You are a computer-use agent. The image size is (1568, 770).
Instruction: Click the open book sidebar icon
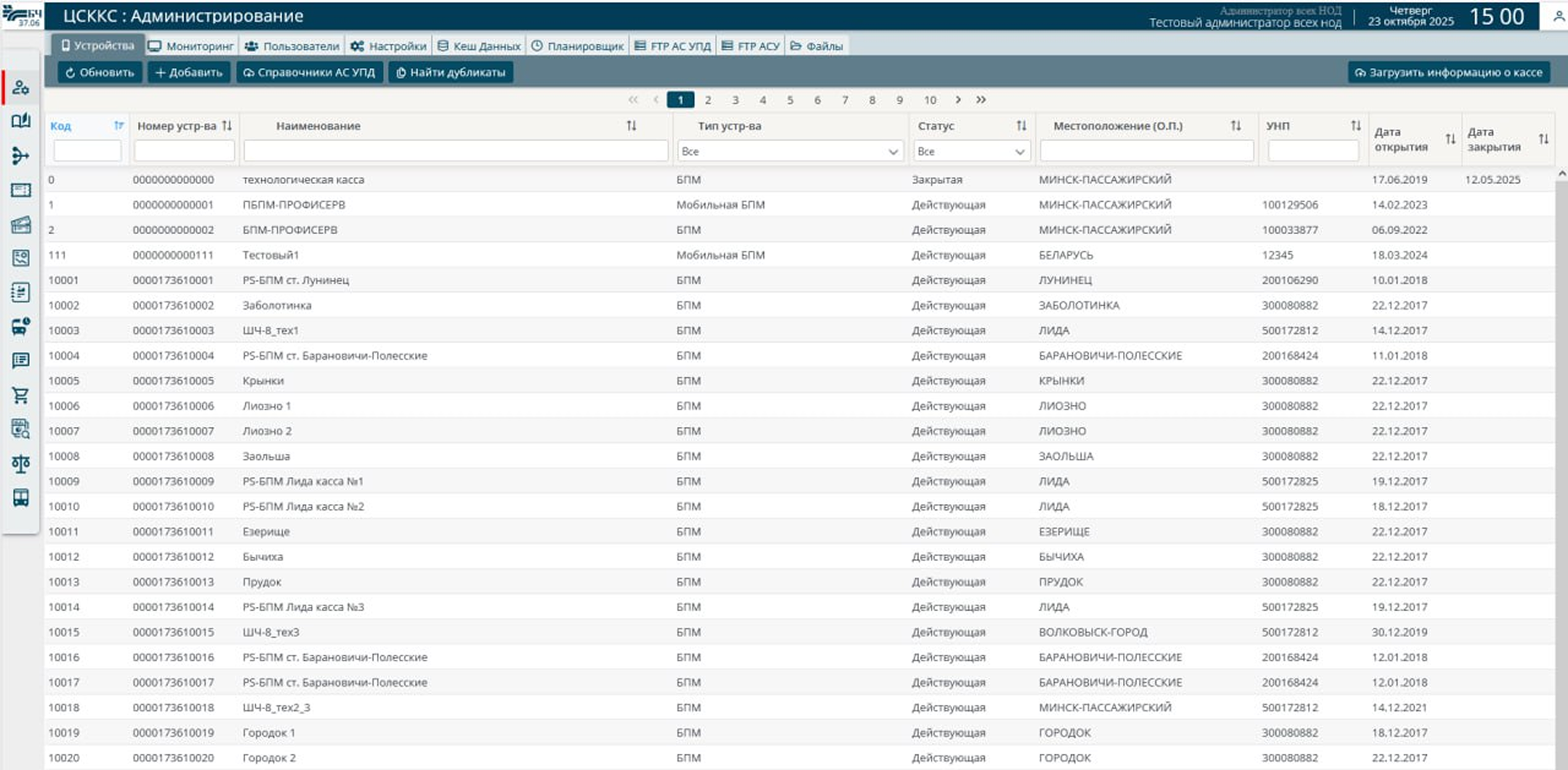click(20, 121)
